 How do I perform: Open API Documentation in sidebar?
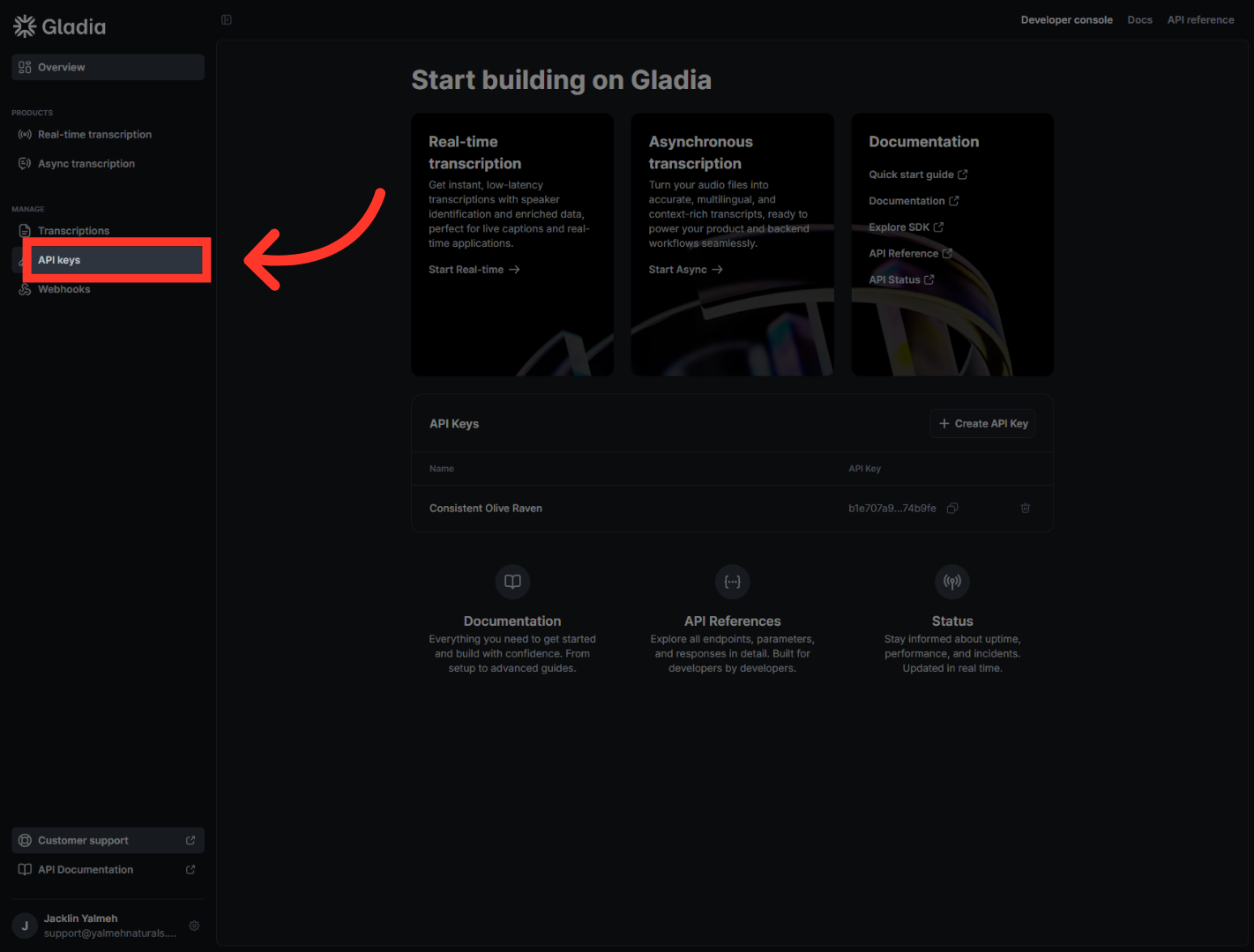click(x=108, y=869)
